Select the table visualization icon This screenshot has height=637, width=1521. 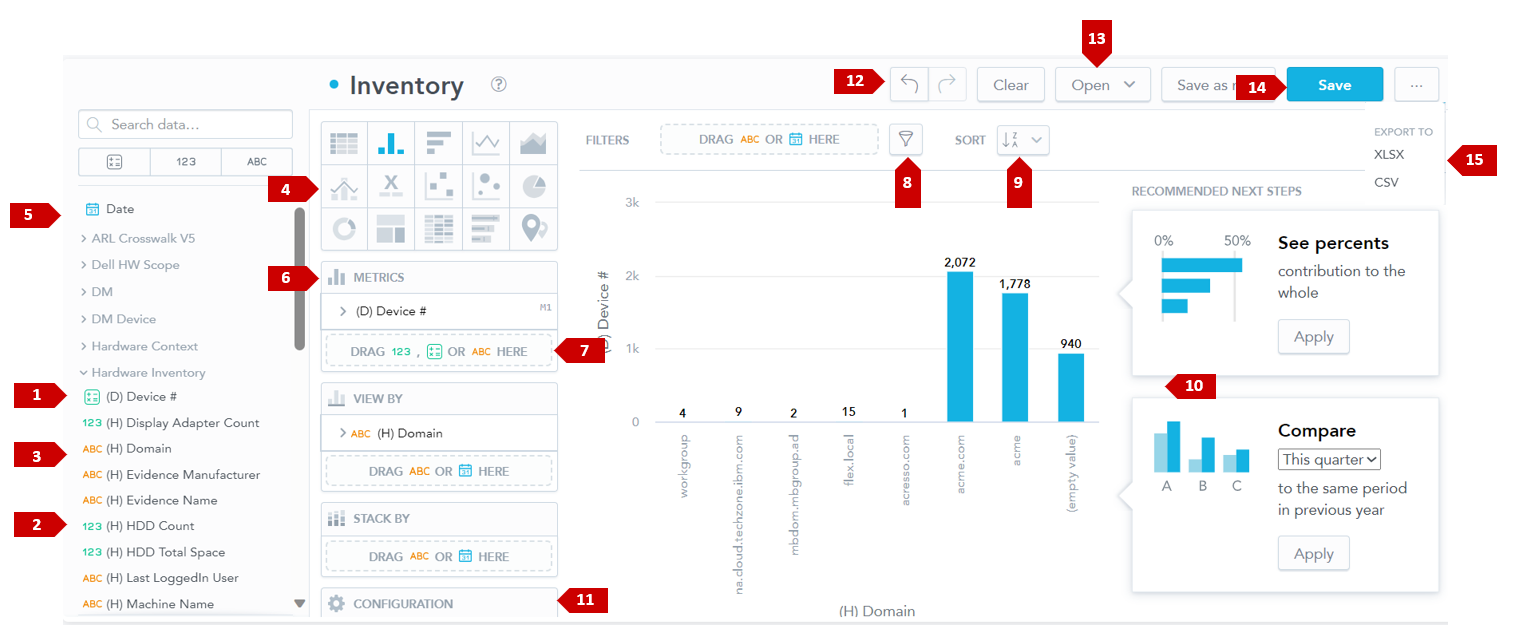pos(344,144)
